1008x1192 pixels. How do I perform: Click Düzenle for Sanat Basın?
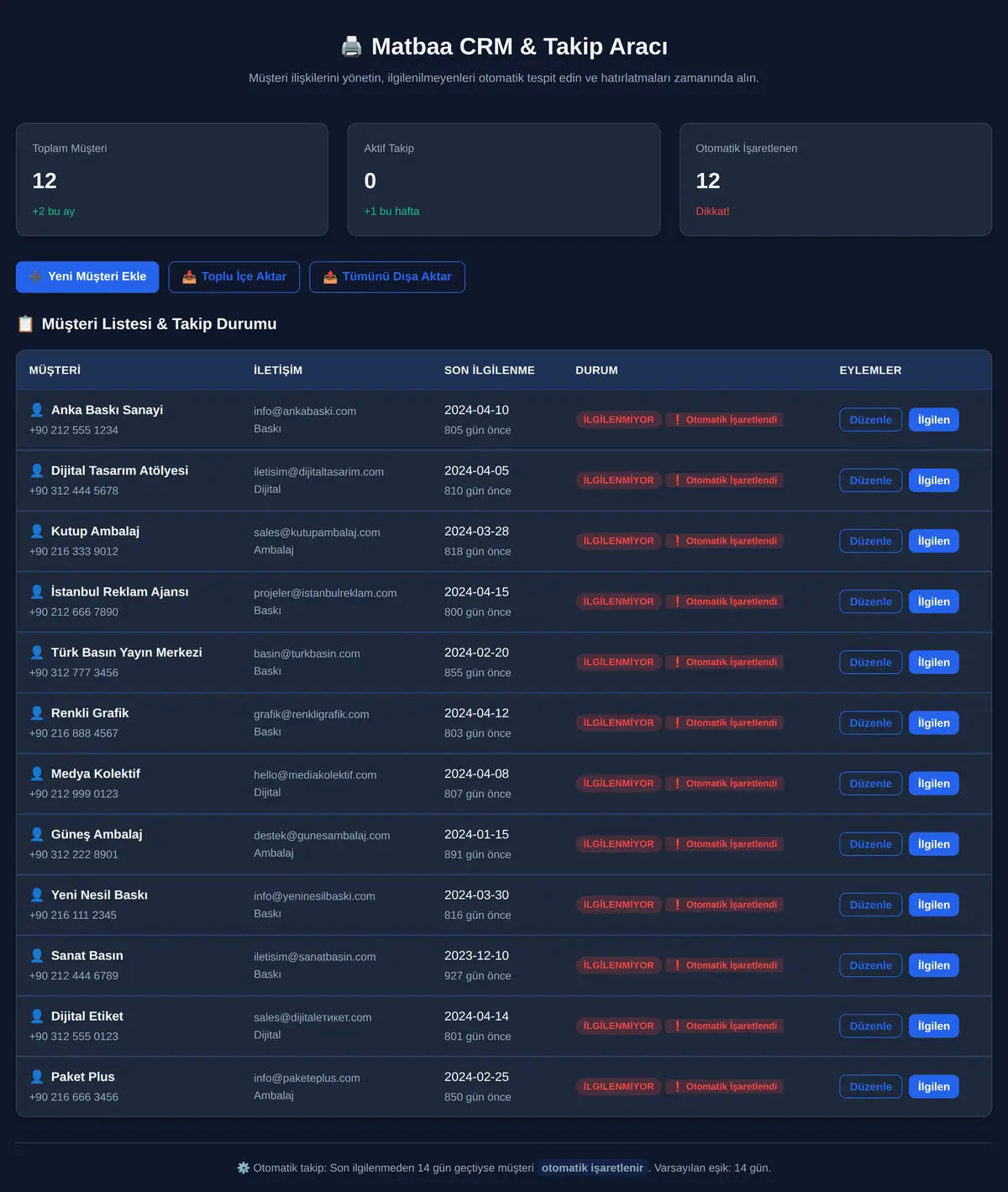pos(871,965)
